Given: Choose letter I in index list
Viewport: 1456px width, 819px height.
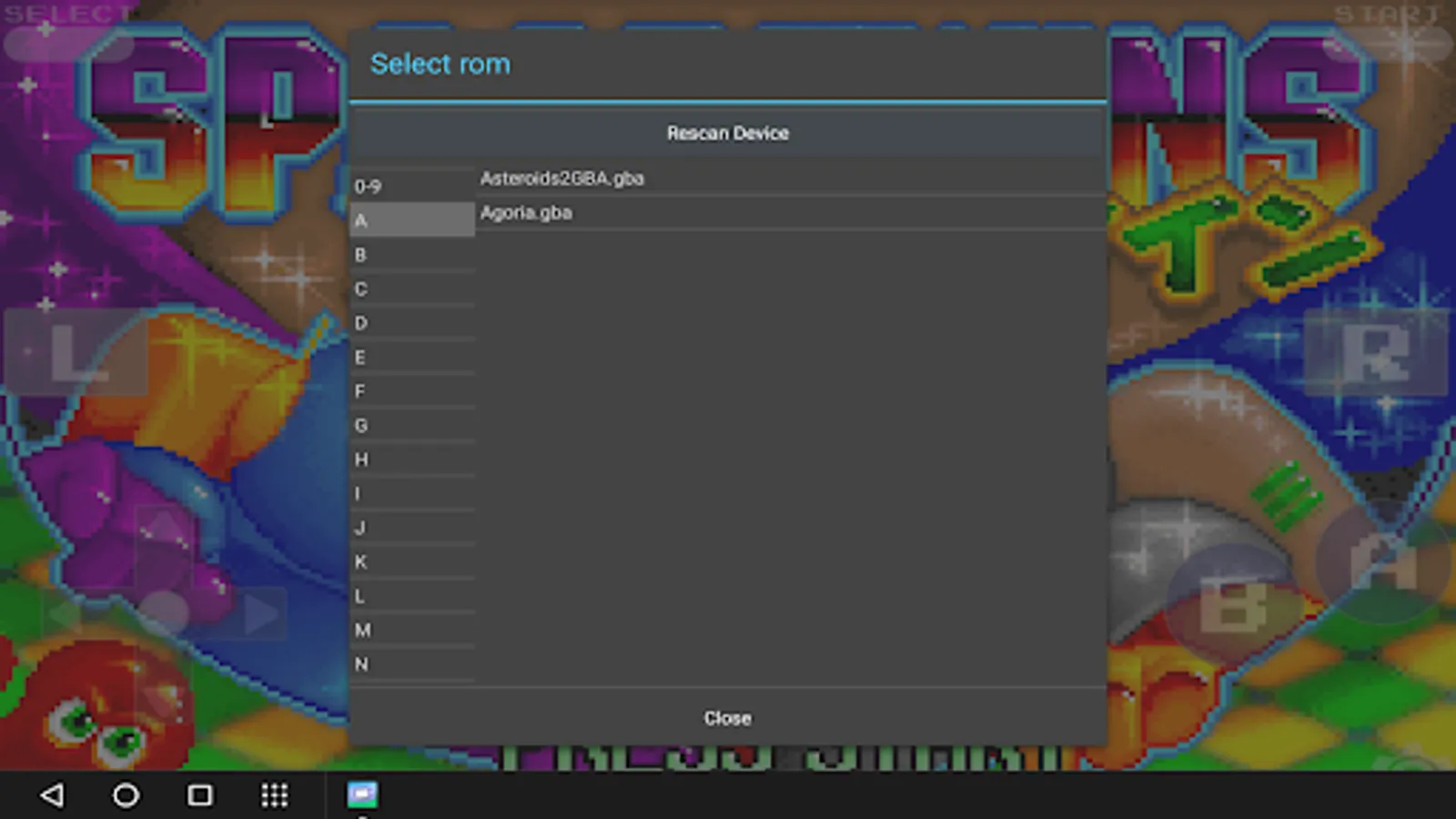Looking at the screenshot, I should point(412,493).
